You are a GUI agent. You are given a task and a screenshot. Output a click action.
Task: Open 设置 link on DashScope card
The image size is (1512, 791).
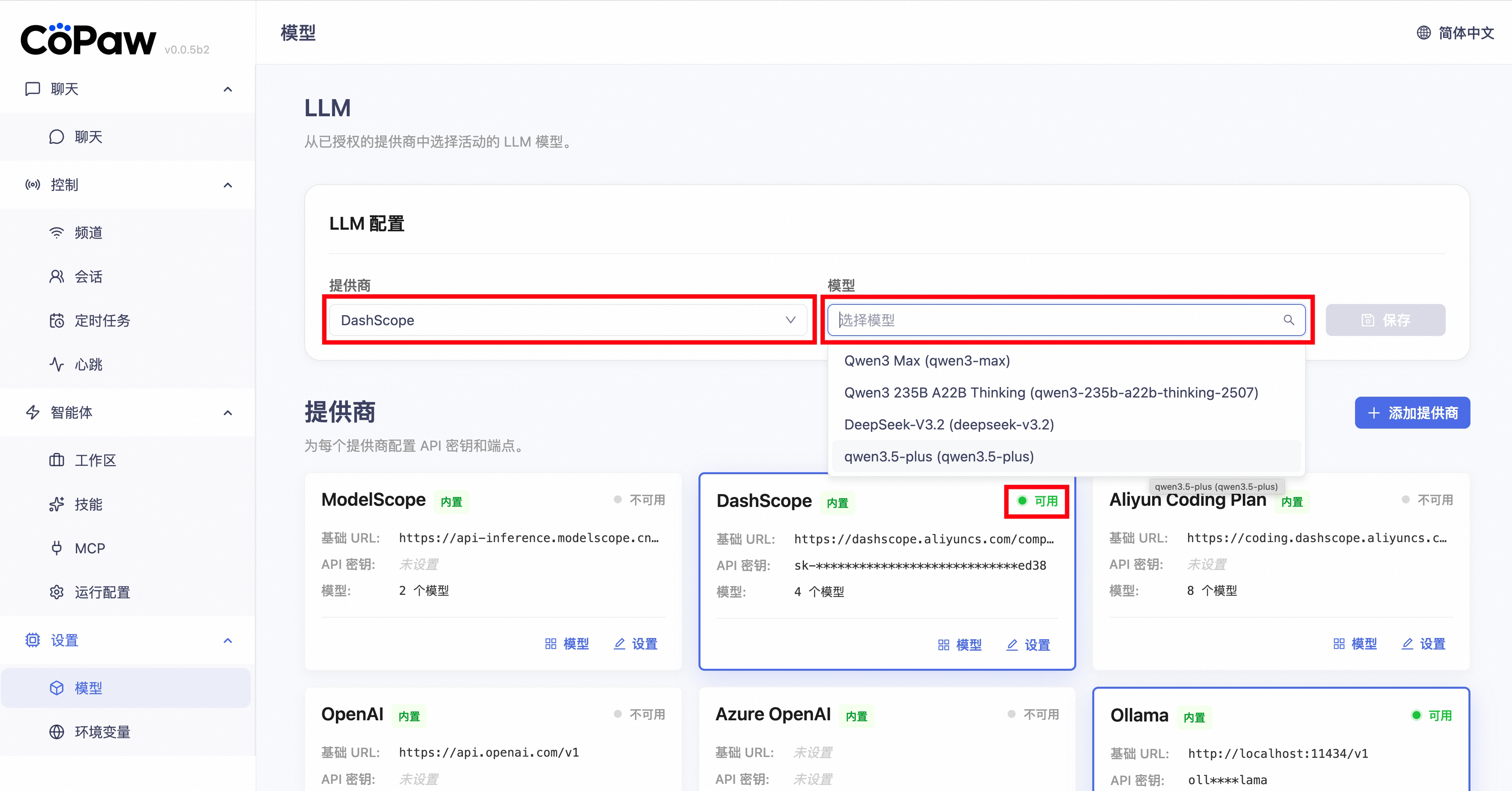(1028, 645)
